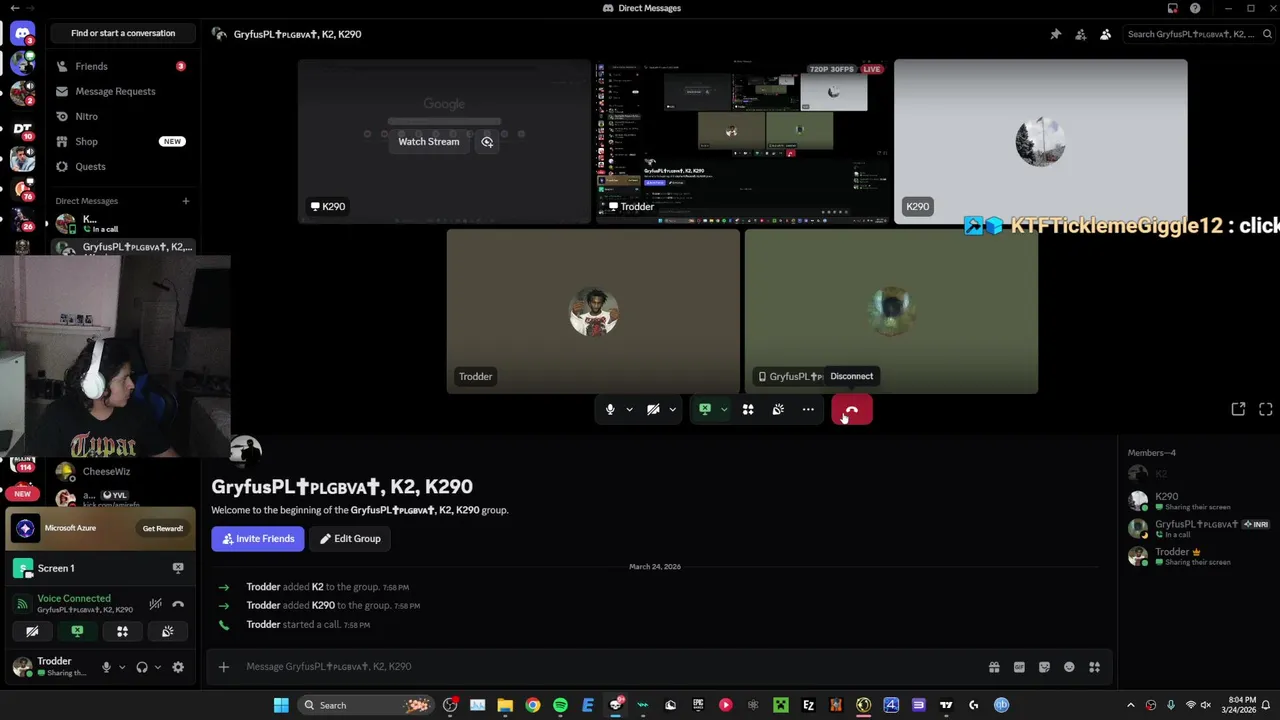Open Trodder's live stream thumbnail
This screenshot has width=1280, height=720.
click(x=742, y=141)
